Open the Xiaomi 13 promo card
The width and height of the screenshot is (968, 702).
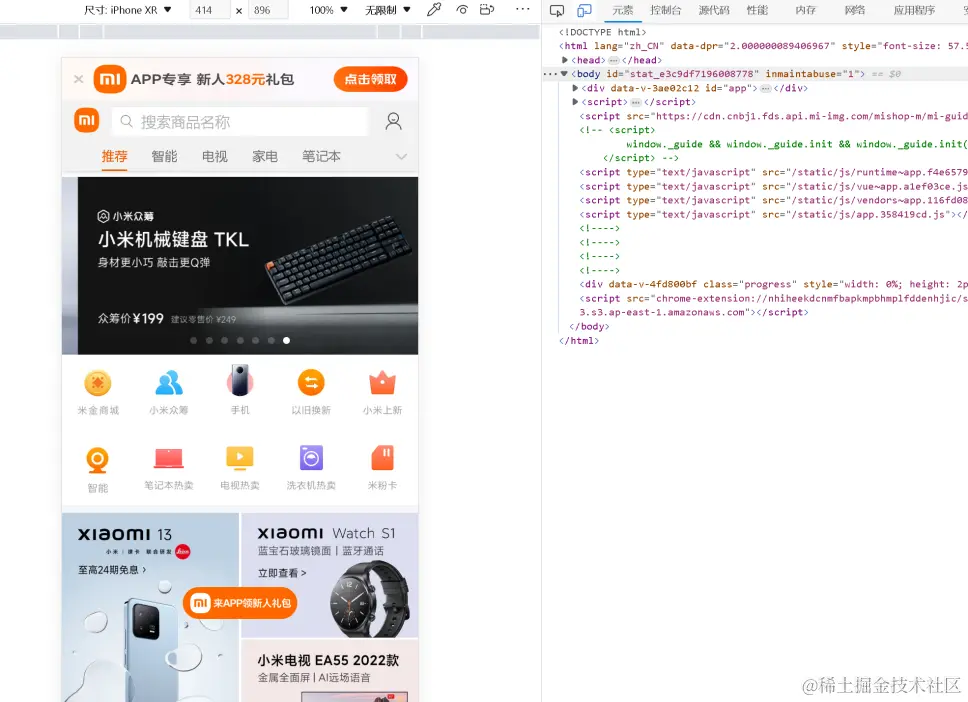[x=150, y=608]
